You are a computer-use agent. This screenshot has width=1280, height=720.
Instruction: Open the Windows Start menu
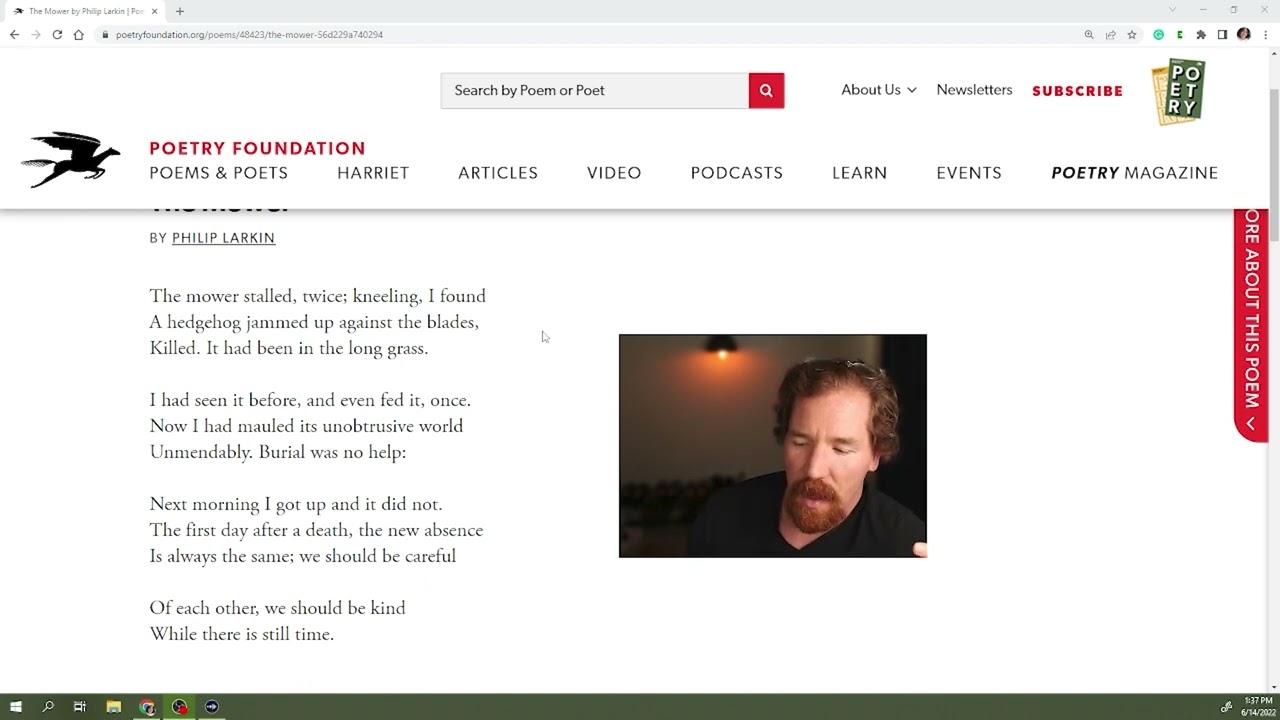(15, 707)
